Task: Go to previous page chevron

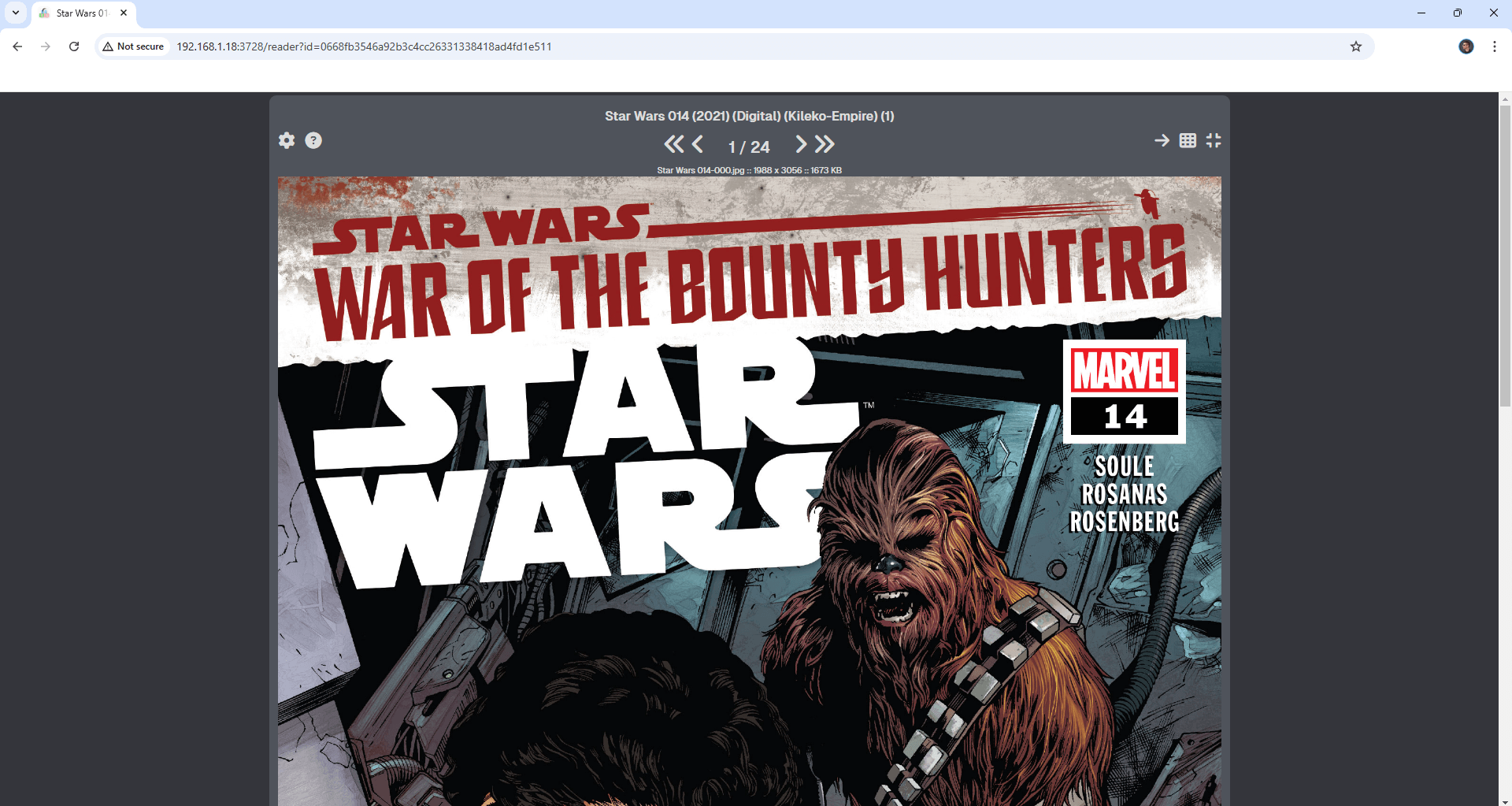Action: point(698,144)
